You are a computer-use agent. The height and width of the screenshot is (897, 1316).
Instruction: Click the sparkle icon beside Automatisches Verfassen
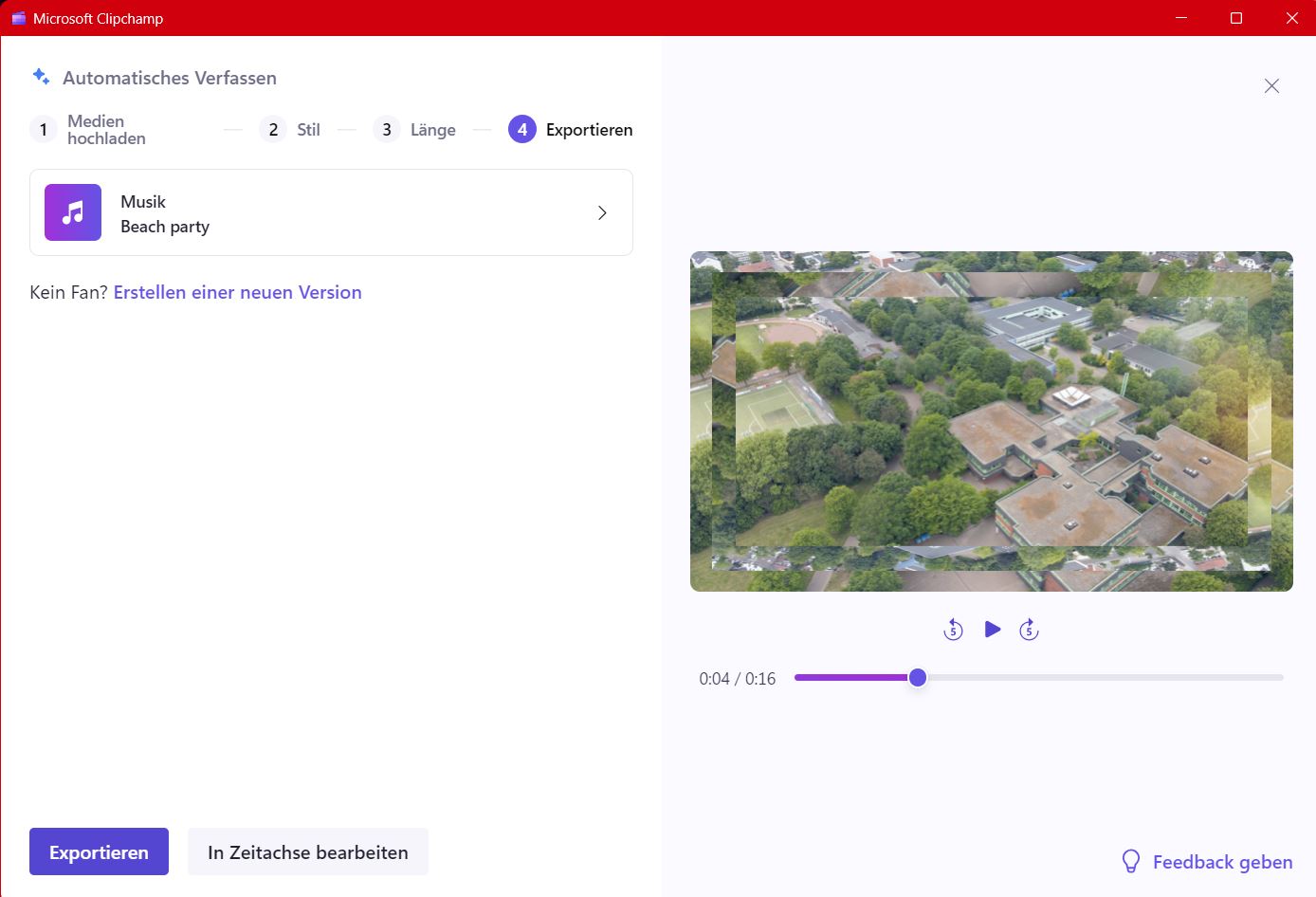(41, 77)
